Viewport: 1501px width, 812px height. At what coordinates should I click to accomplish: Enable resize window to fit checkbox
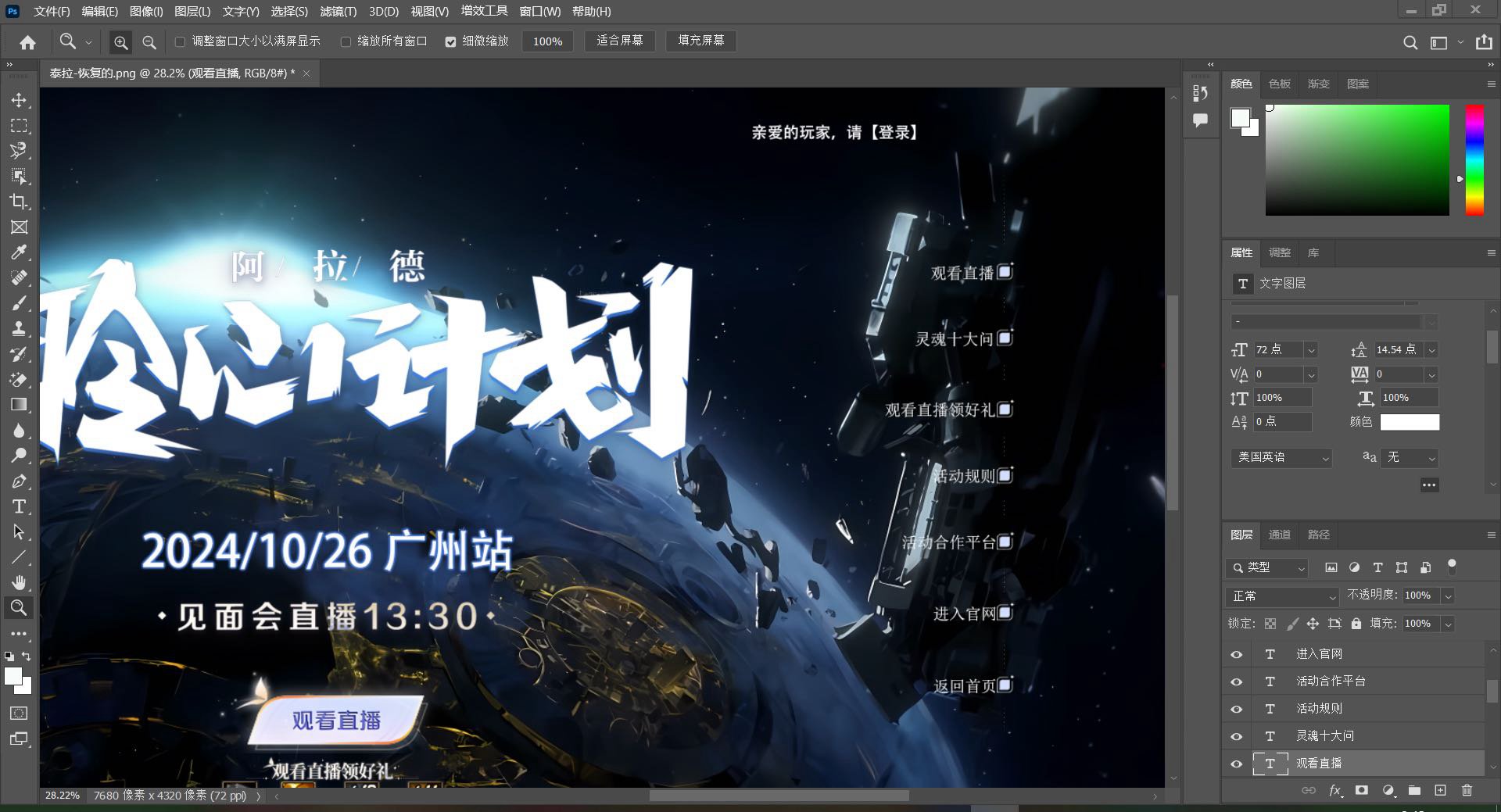(181, 41)
